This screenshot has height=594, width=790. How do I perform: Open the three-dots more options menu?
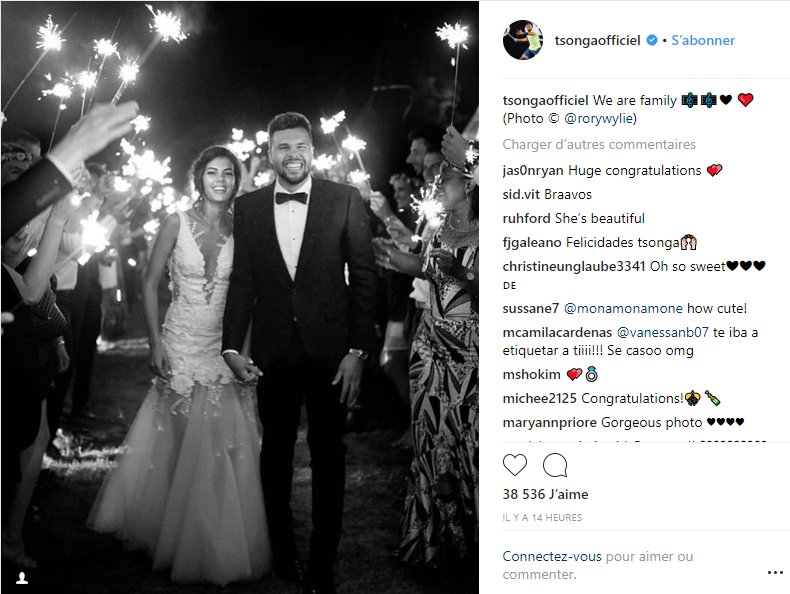pos(775,572)
